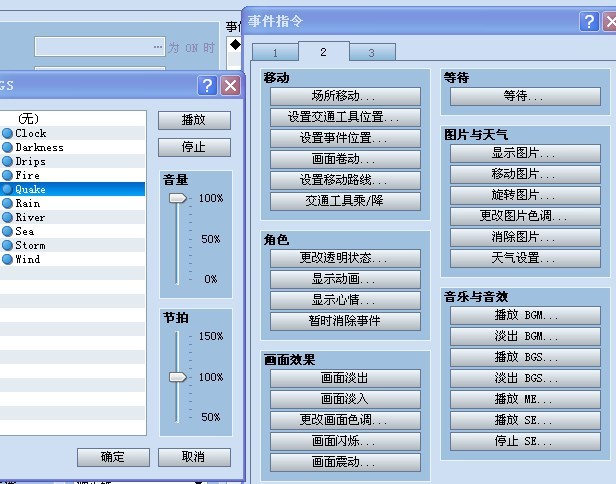Open the 播放 BGS command

(x=525, y=358)
